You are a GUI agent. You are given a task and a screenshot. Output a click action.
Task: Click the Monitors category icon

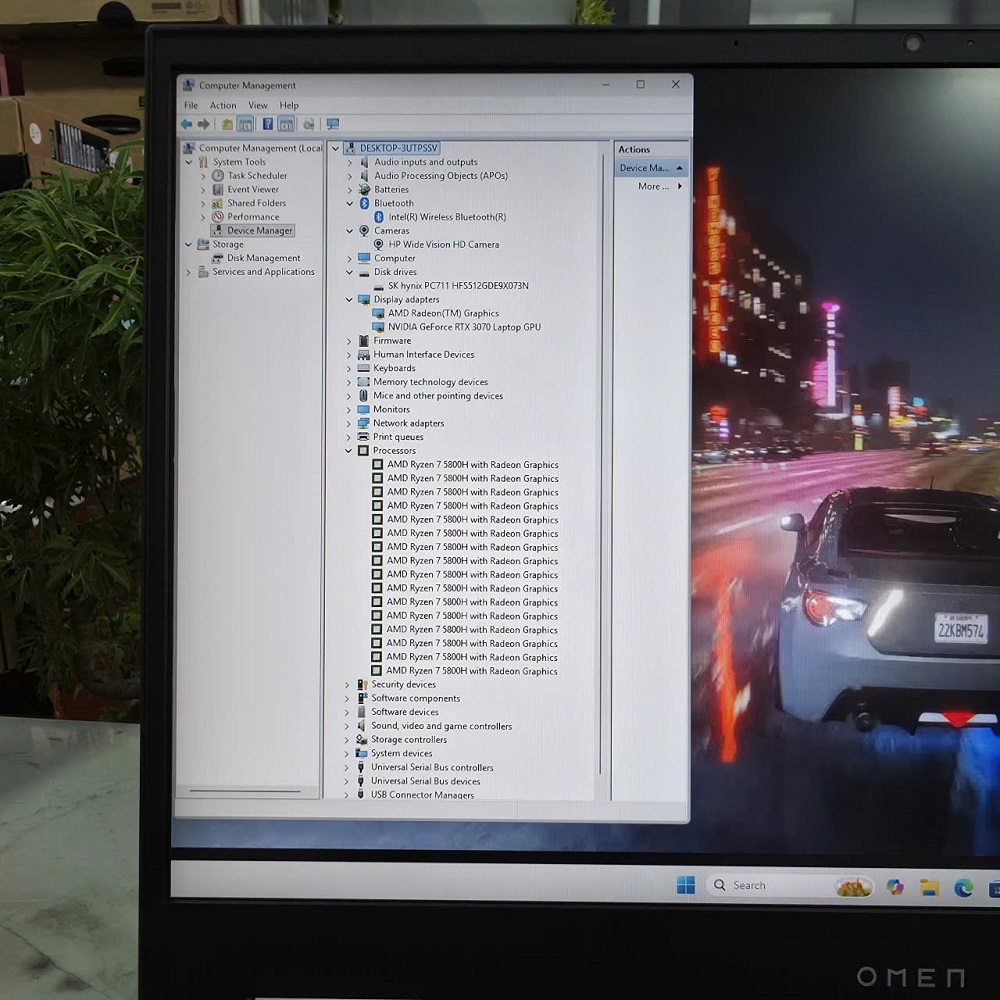tap(364, 409)
